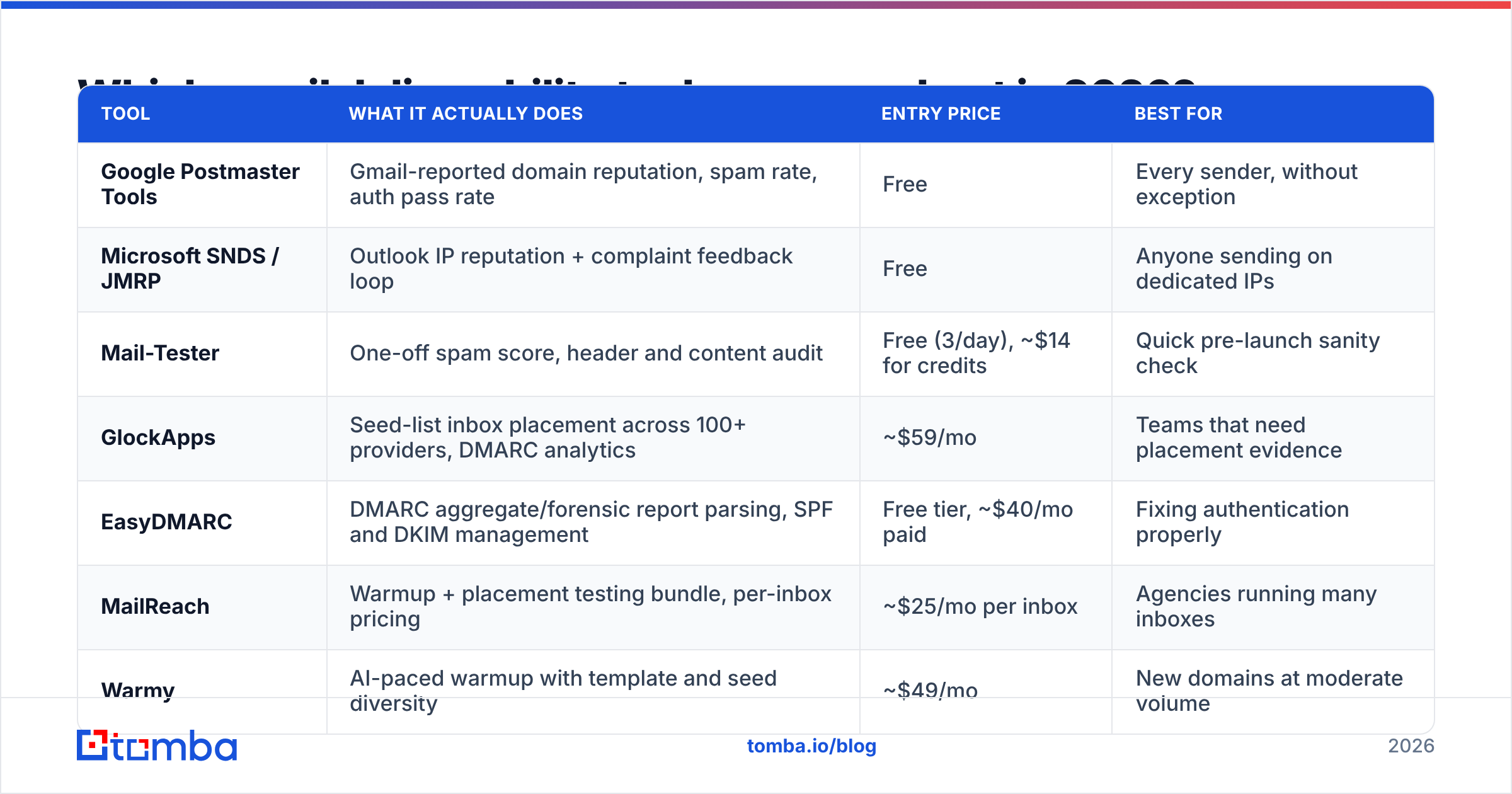Click the BEST FOR column header
The height and width of the screenshot is (794, 1512).
point(1178,113)
